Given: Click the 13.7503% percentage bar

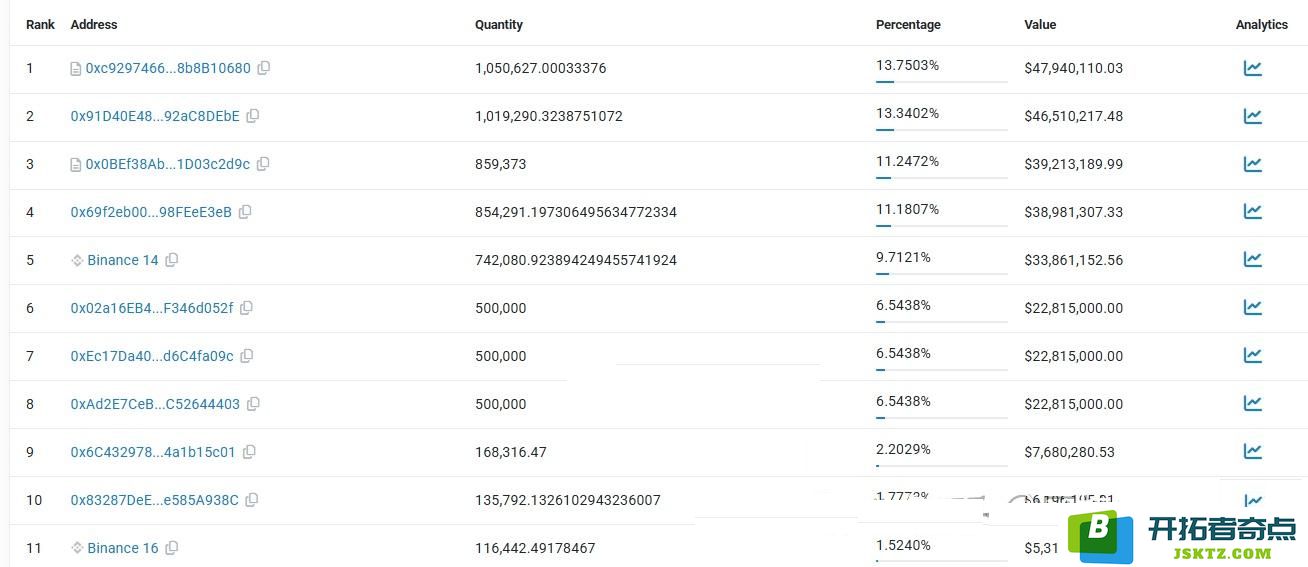Looking at the screenshot, I should pyautogui.click(x=941, y=81).
